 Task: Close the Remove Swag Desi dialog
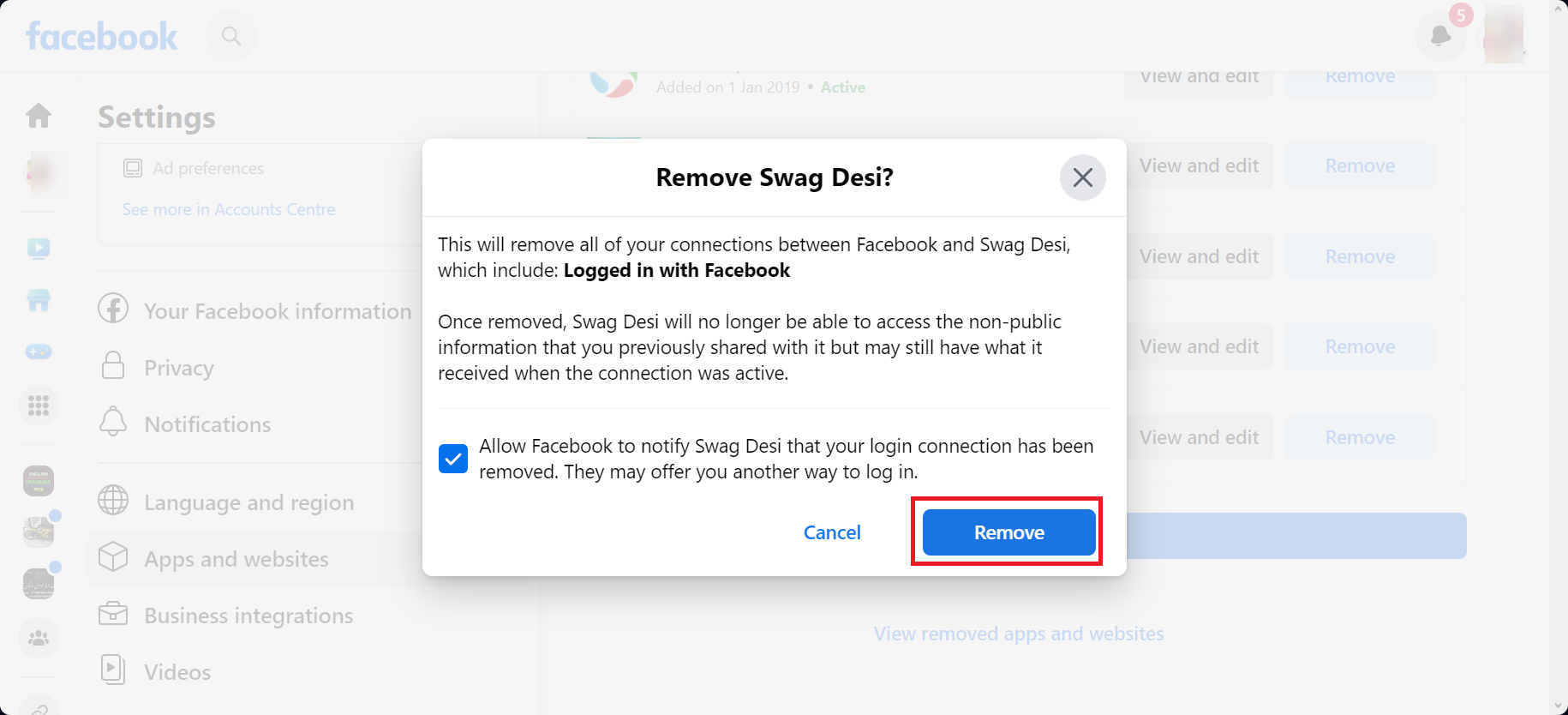1082,177
